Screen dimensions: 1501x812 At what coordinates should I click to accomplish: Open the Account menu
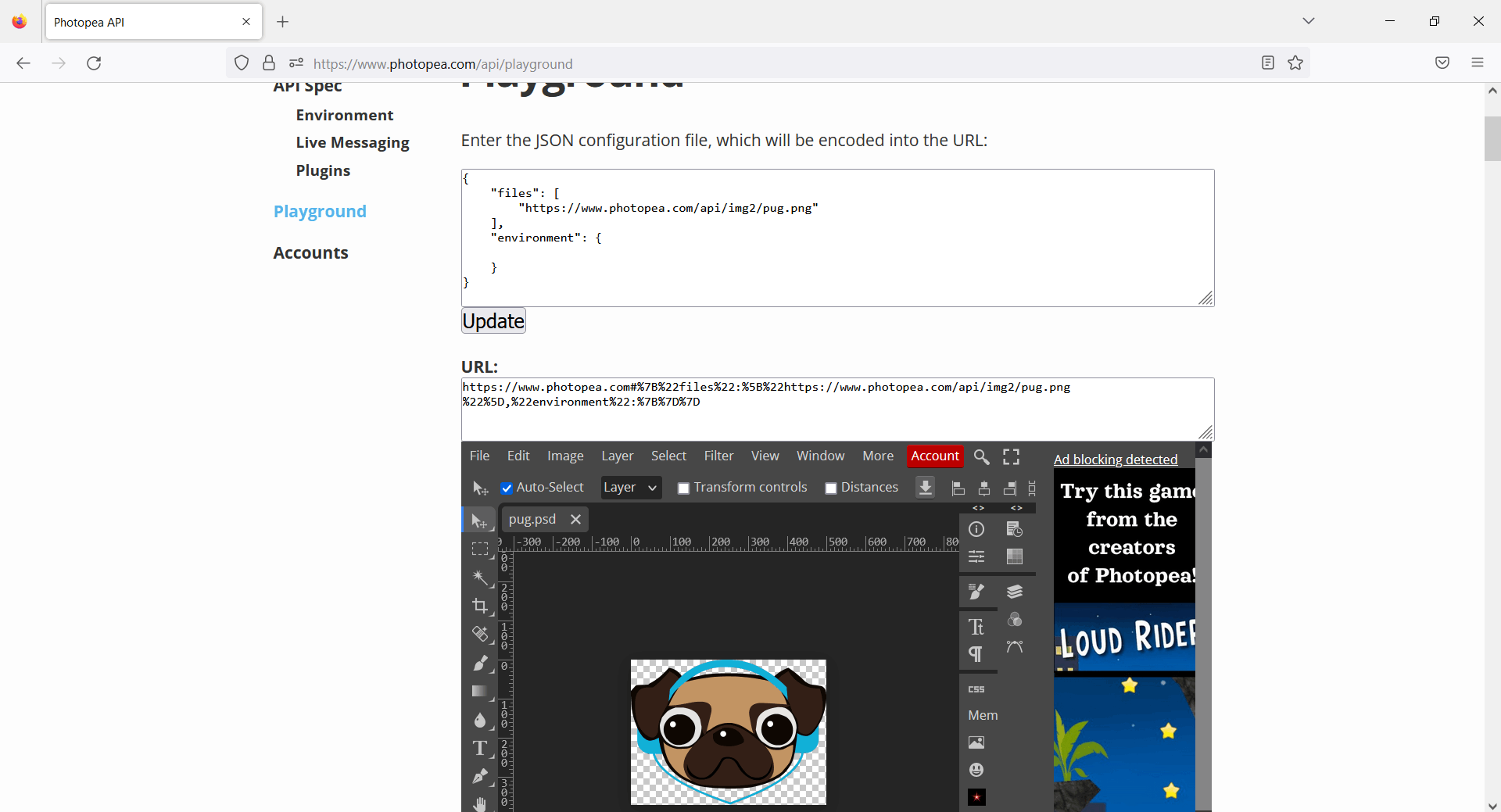pos(935,456)
